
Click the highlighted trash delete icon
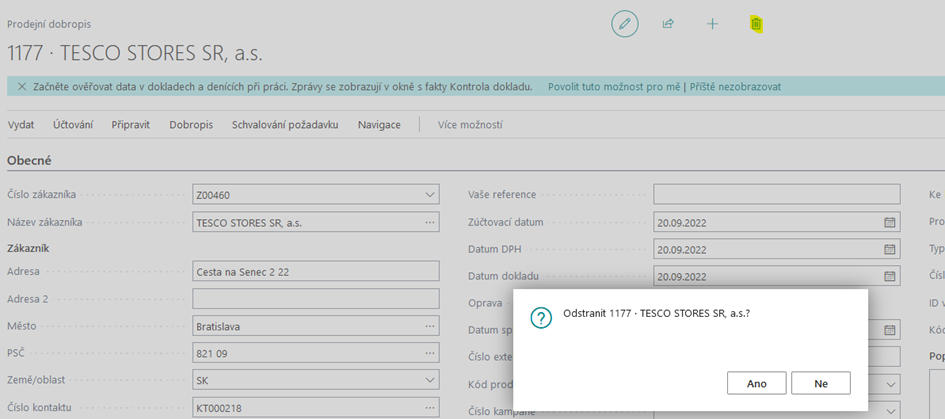757,24
